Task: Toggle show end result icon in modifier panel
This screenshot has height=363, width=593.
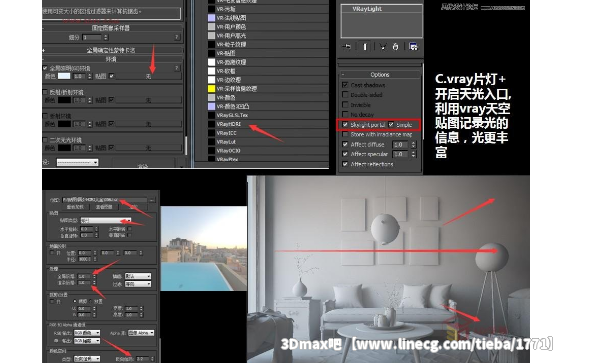Action: tap(365, 47)
